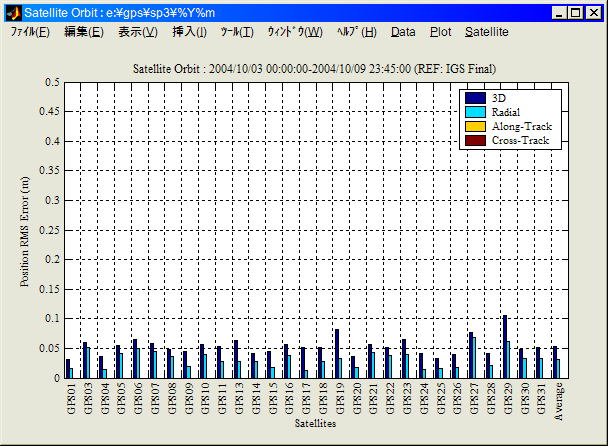This screenshot has height=446, width=608.
Task: Open the ヘルプ(H) menu
Action: (x=357, y=32)
